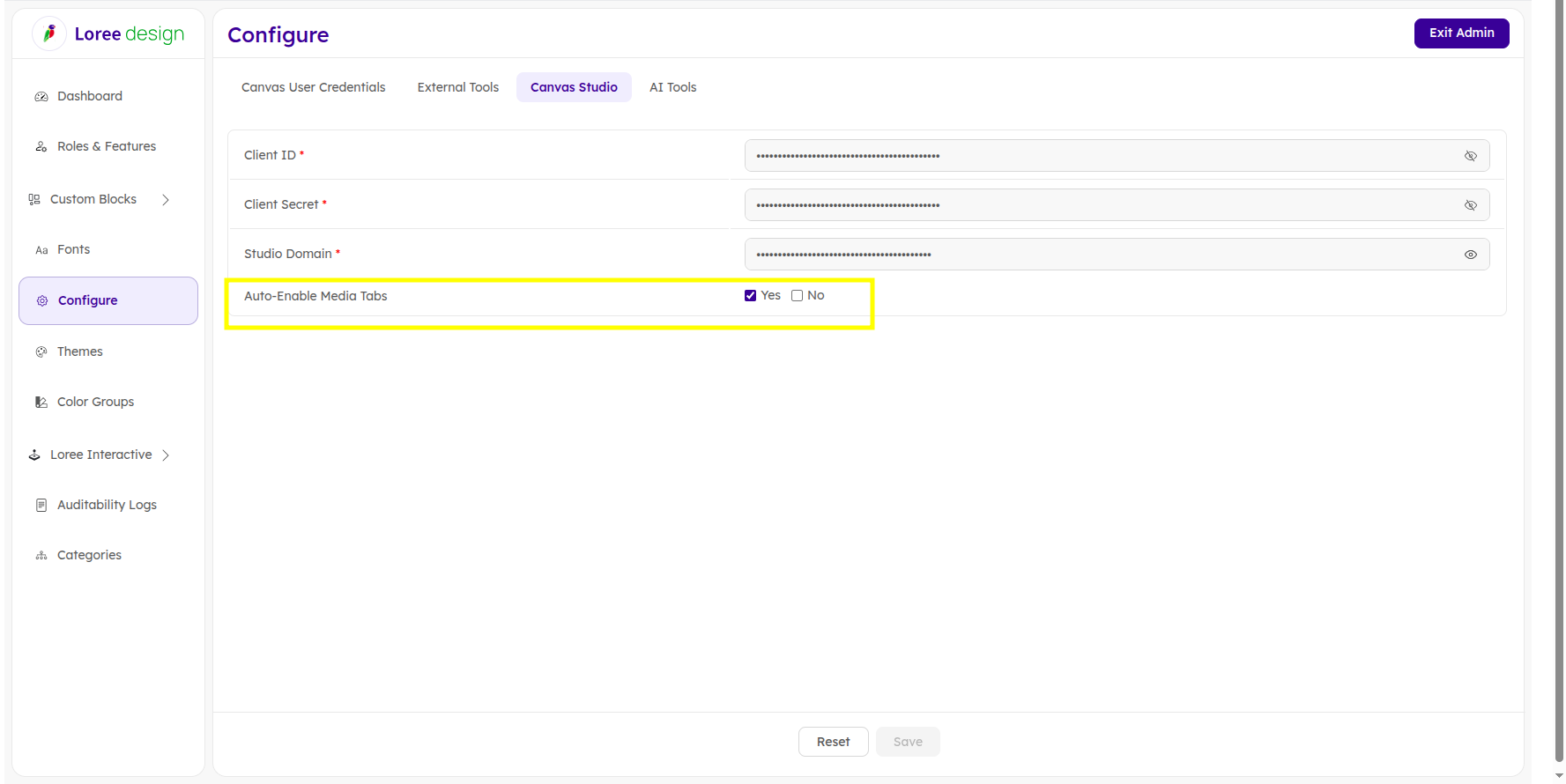Click the Auditability Logs document icon

tap(41, 506)
